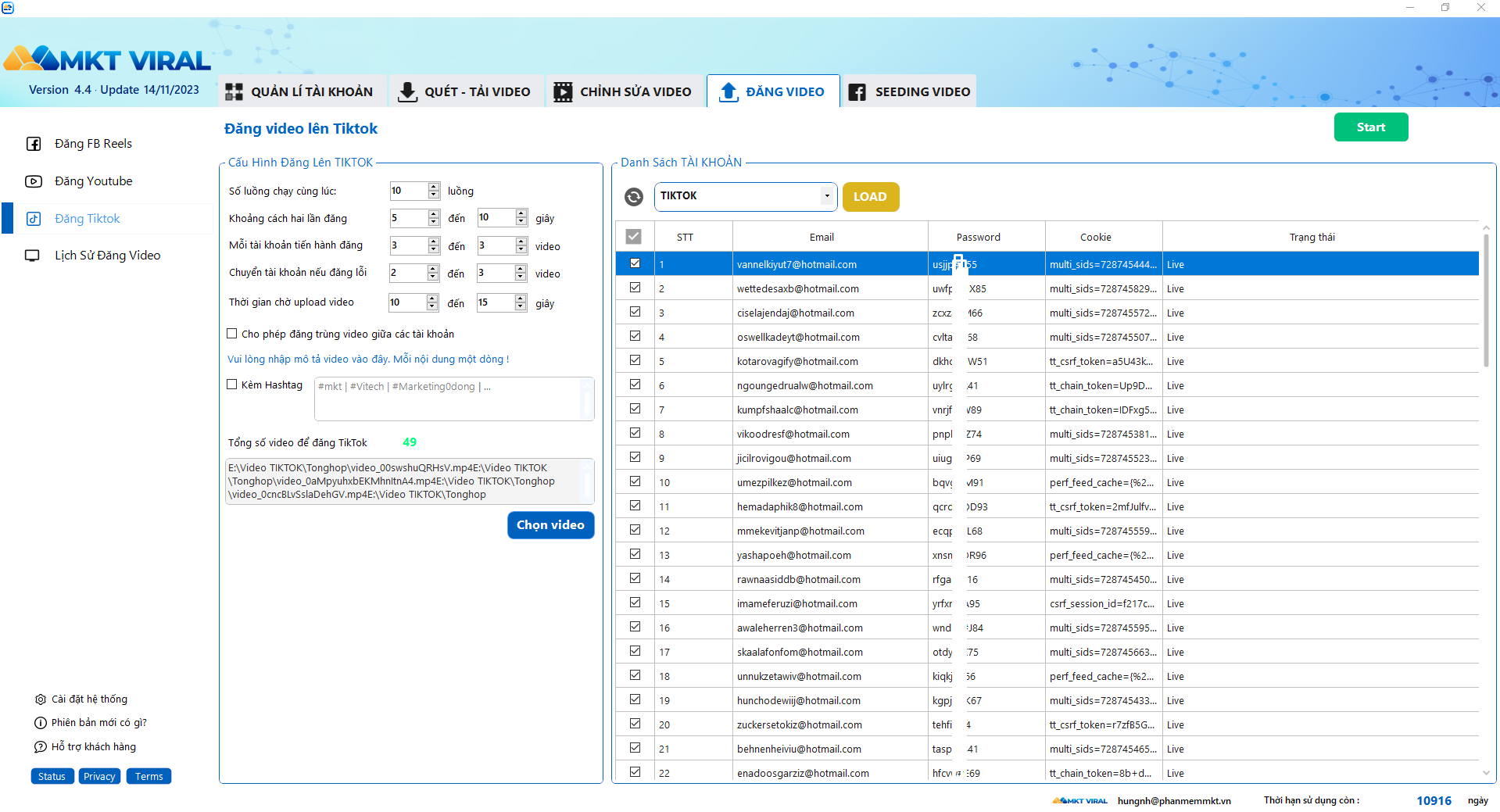1500x812 pixels.
Task: Click the Chọn video button
Action: tap(550, 525)
